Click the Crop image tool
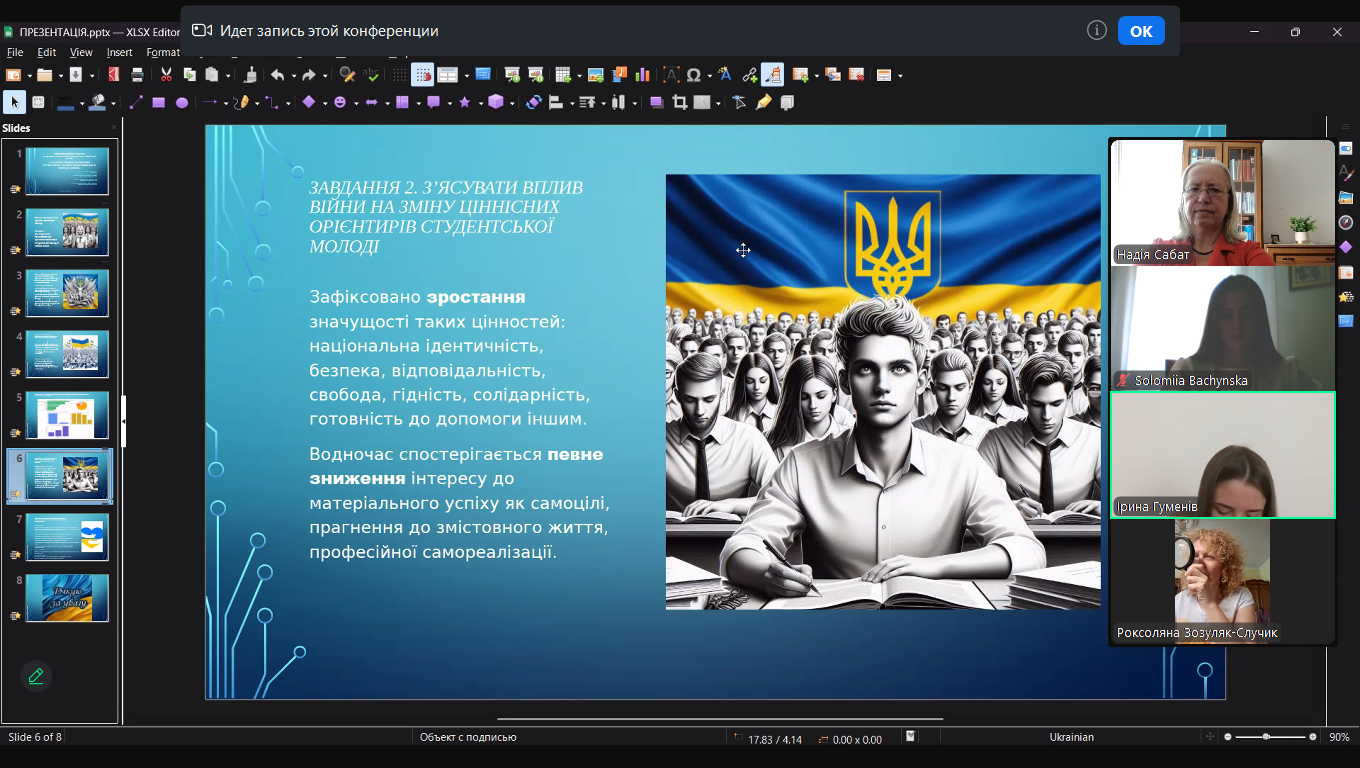The height and width of the screenshot is (768, 1360). (680, 102)
